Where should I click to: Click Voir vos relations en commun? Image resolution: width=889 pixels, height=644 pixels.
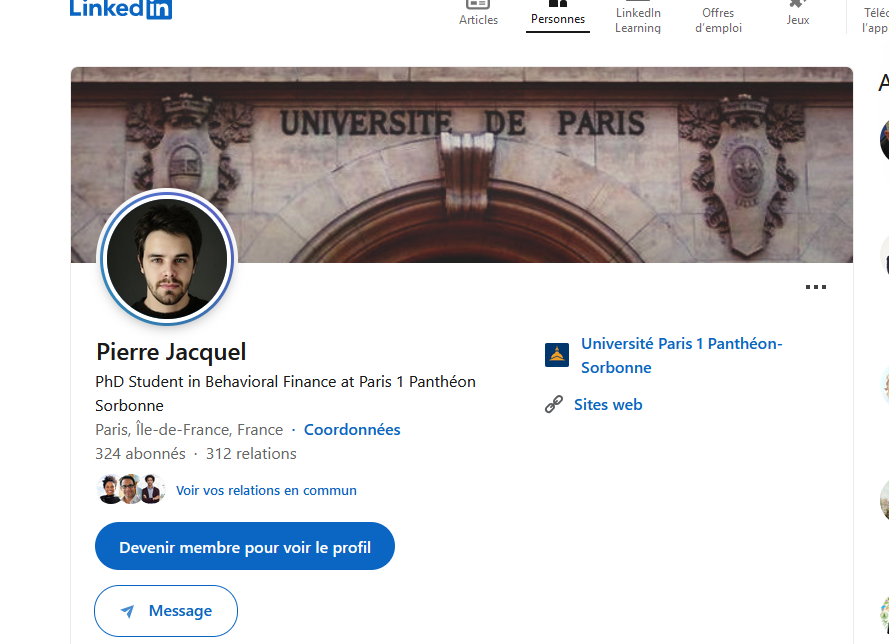(x=266, y=490)
